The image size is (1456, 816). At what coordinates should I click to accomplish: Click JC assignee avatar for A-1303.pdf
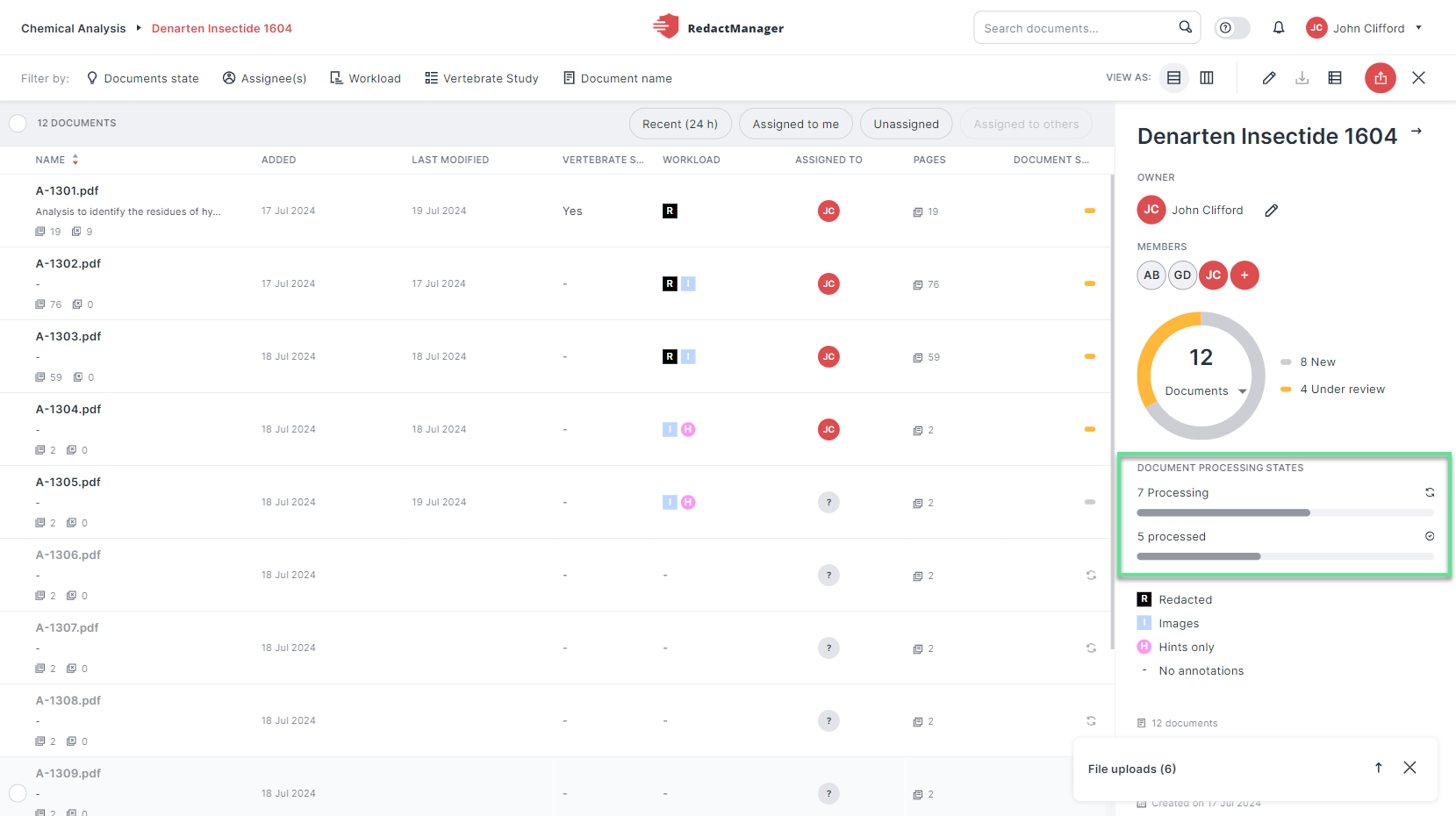828,356
